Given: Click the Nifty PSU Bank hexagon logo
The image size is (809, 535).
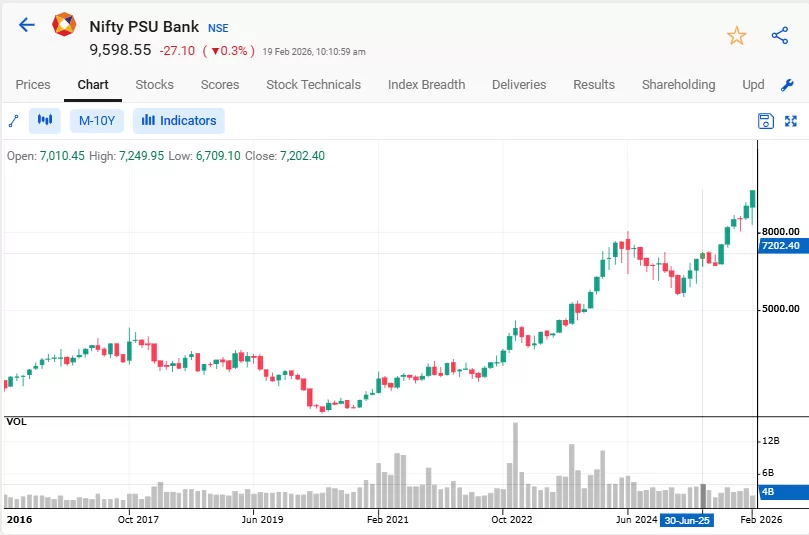Looking at the screenshot, I should pyautogui.click(x=64, y=24).
